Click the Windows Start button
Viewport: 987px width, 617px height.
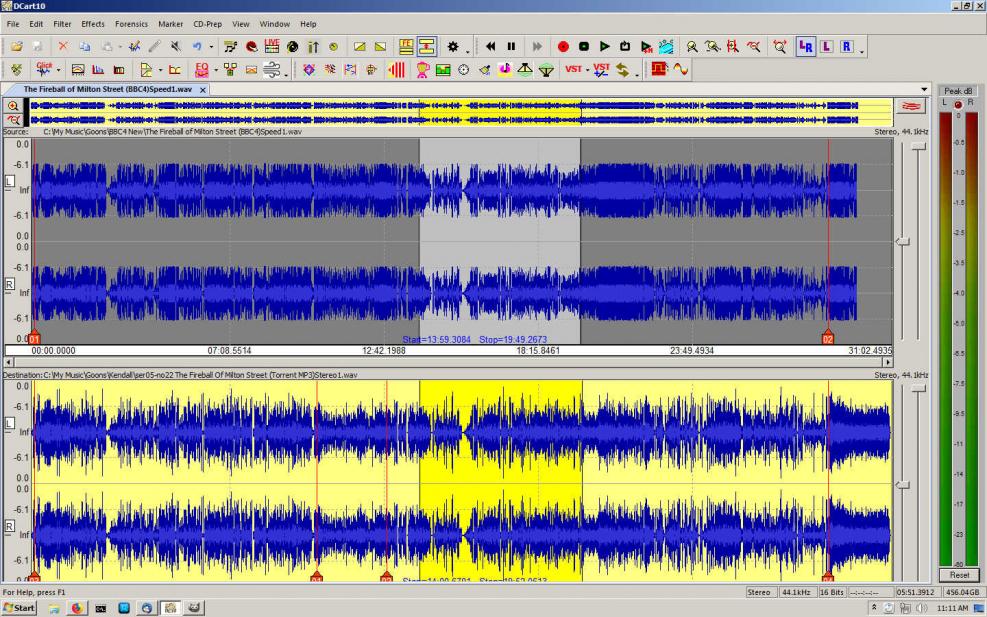[20, 608]
